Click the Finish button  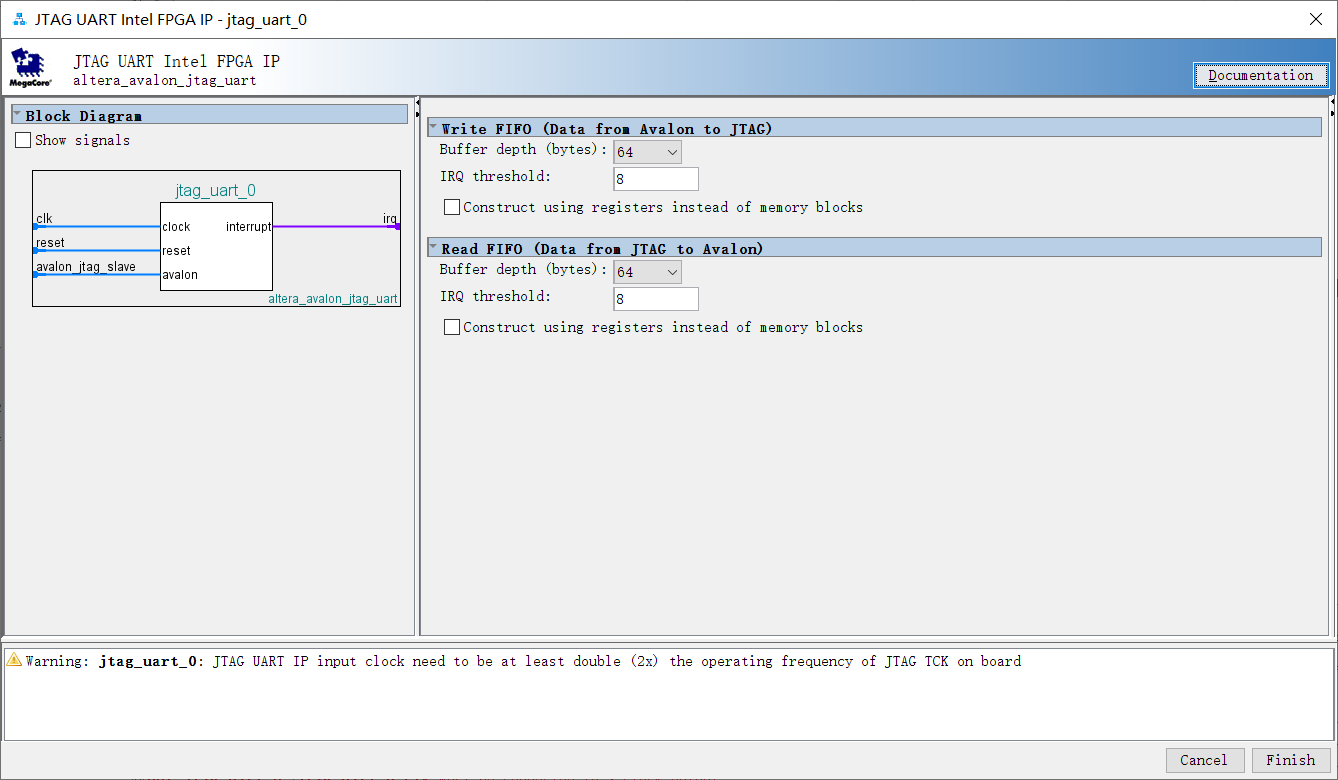click(1291, 760)
